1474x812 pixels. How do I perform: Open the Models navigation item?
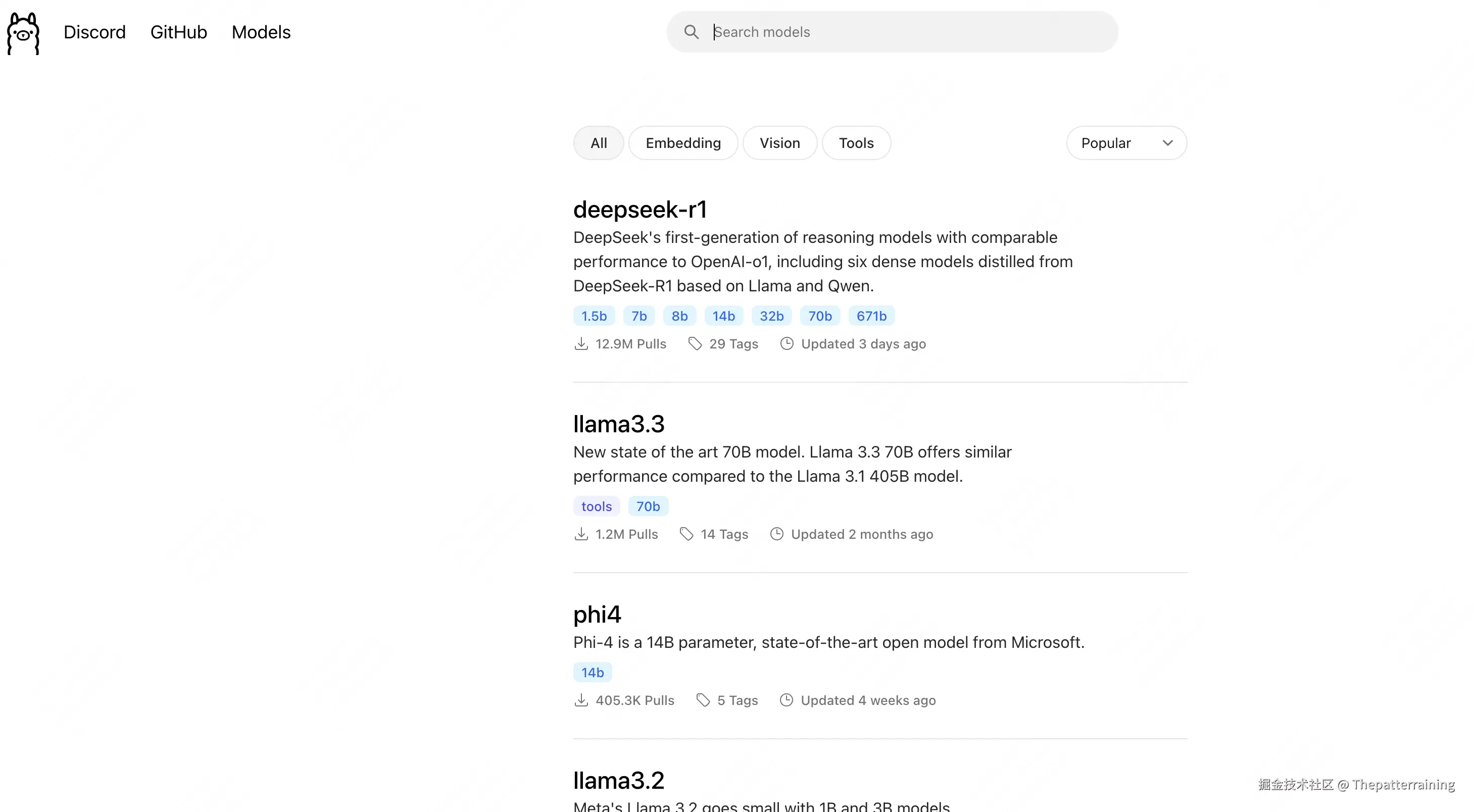pyautogui.click(x=261, y=33)
